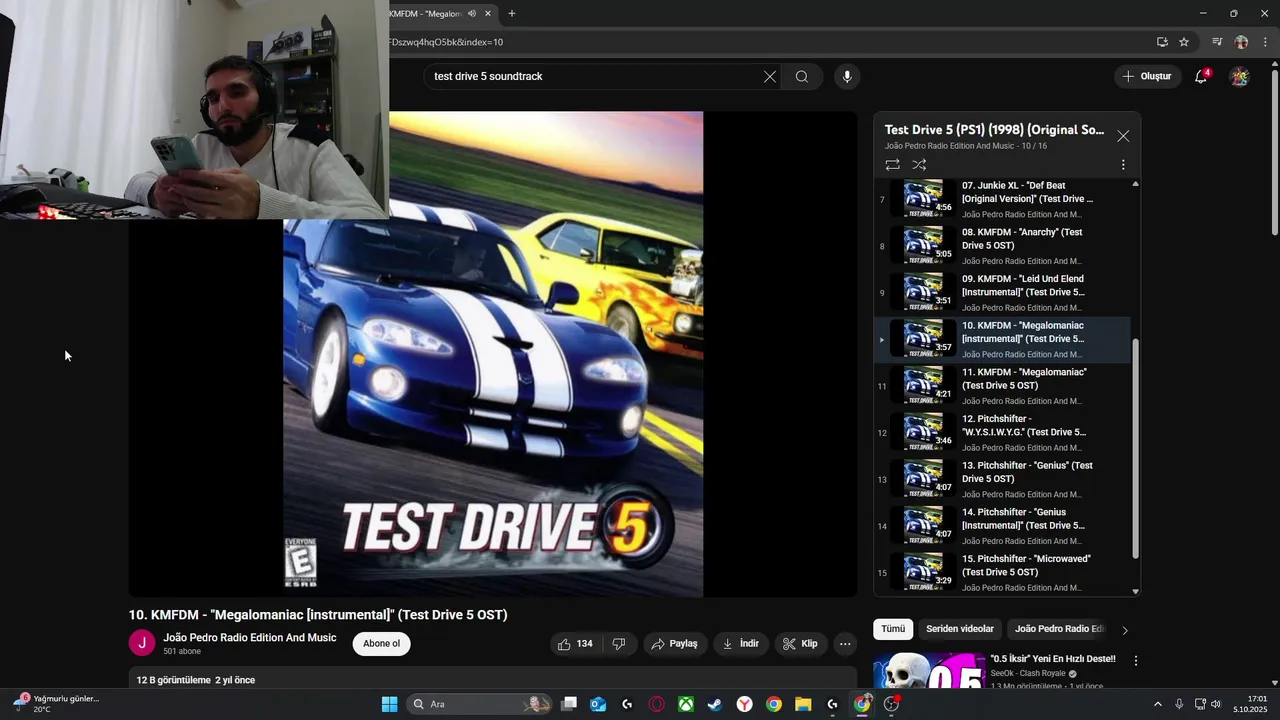Launch Steam from the taskbar
This screenshot has width=1280, height=720.
point(715,704)
